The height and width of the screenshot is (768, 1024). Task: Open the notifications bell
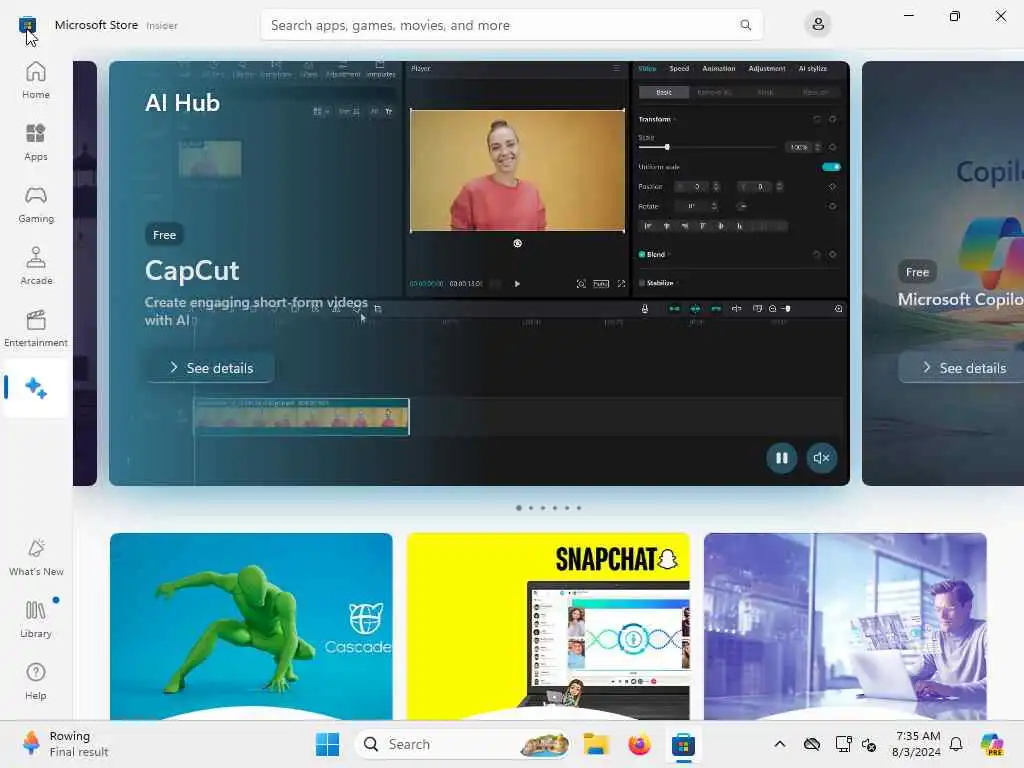(956, 744)
